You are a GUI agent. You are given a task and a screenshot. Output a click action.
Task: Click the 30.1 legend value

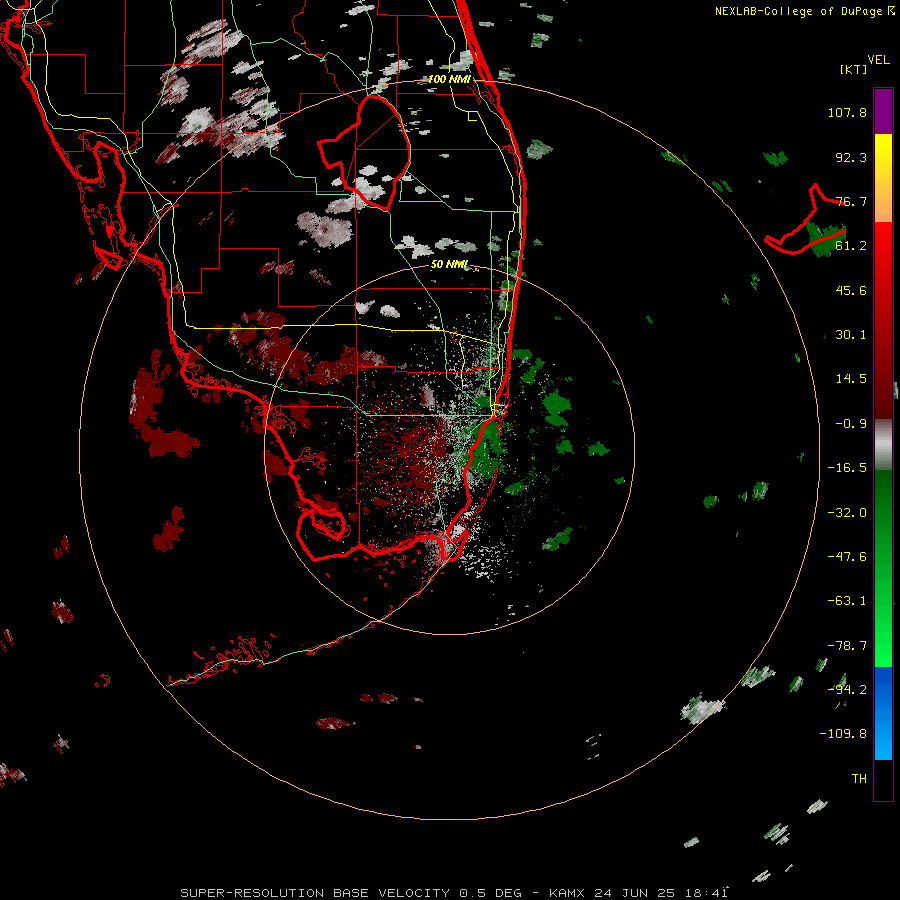click(851, 335)
